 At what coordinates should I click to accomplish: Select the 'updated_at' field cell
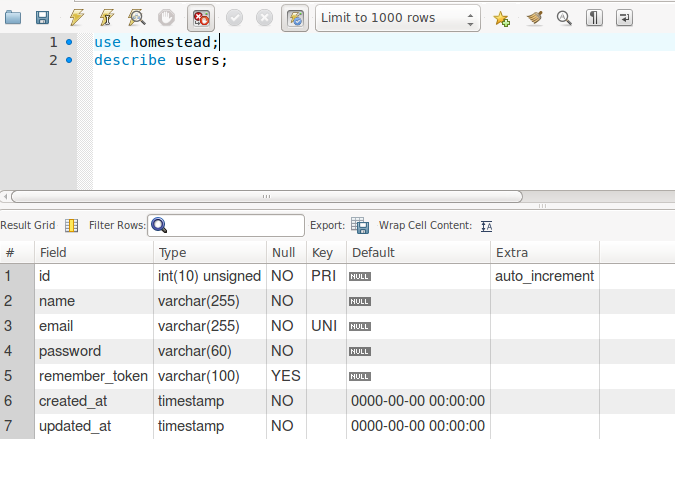[94, 426]
